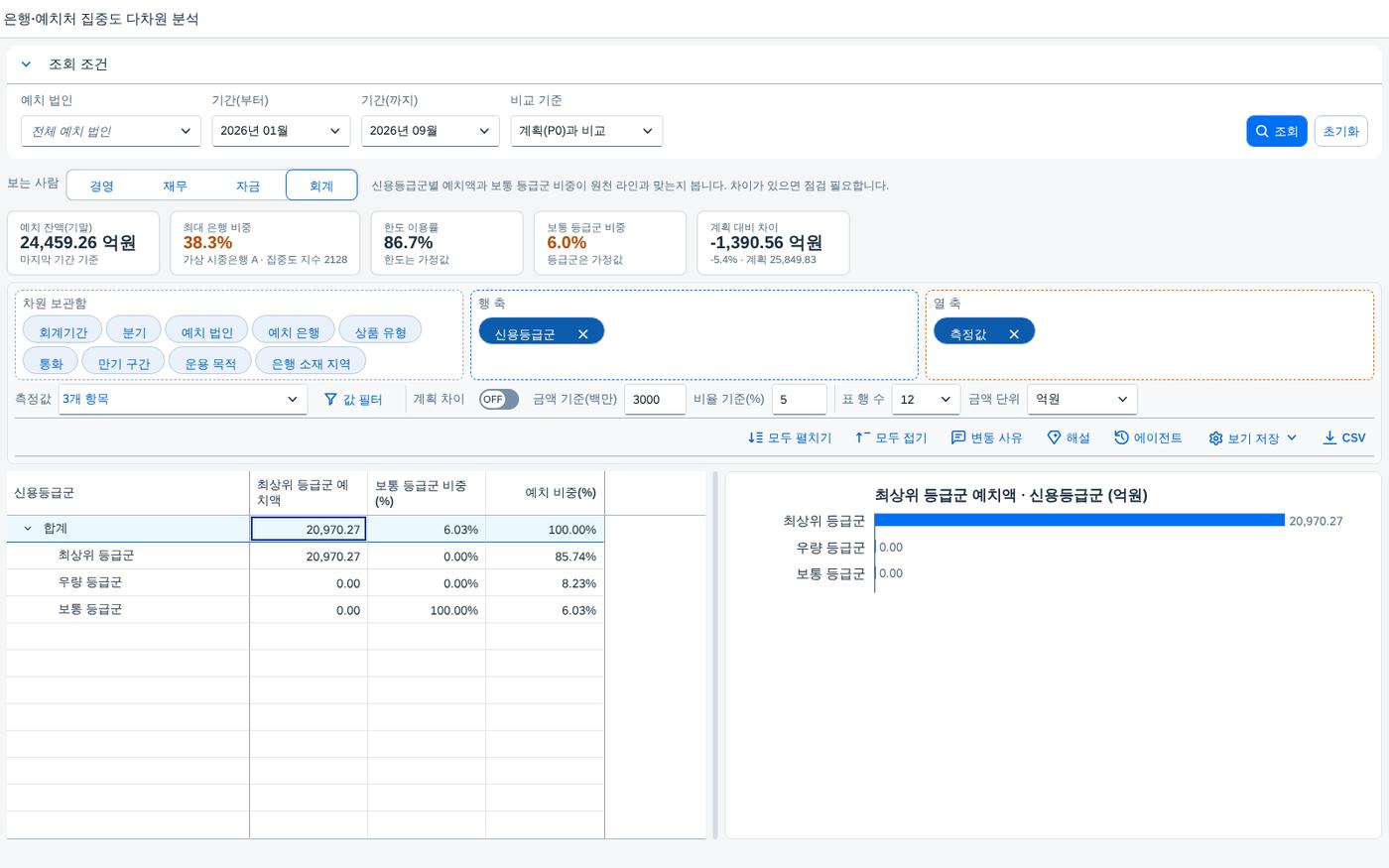1389x868 pixels.
Task: Edit the 비율 기준(%) input field
Action: (x=799, y=399)
